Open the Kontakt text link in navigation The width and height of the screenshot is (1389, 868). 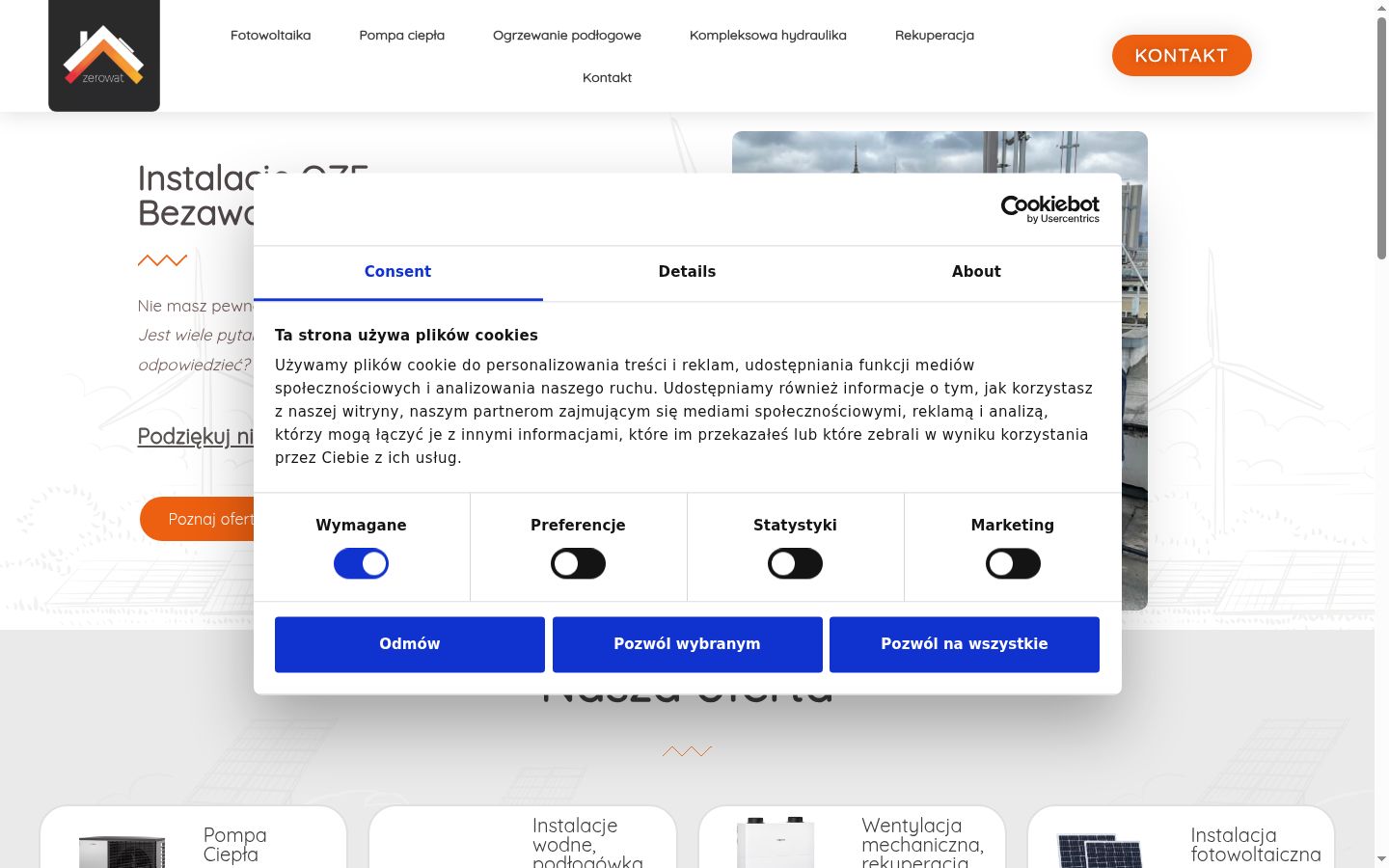607,77
